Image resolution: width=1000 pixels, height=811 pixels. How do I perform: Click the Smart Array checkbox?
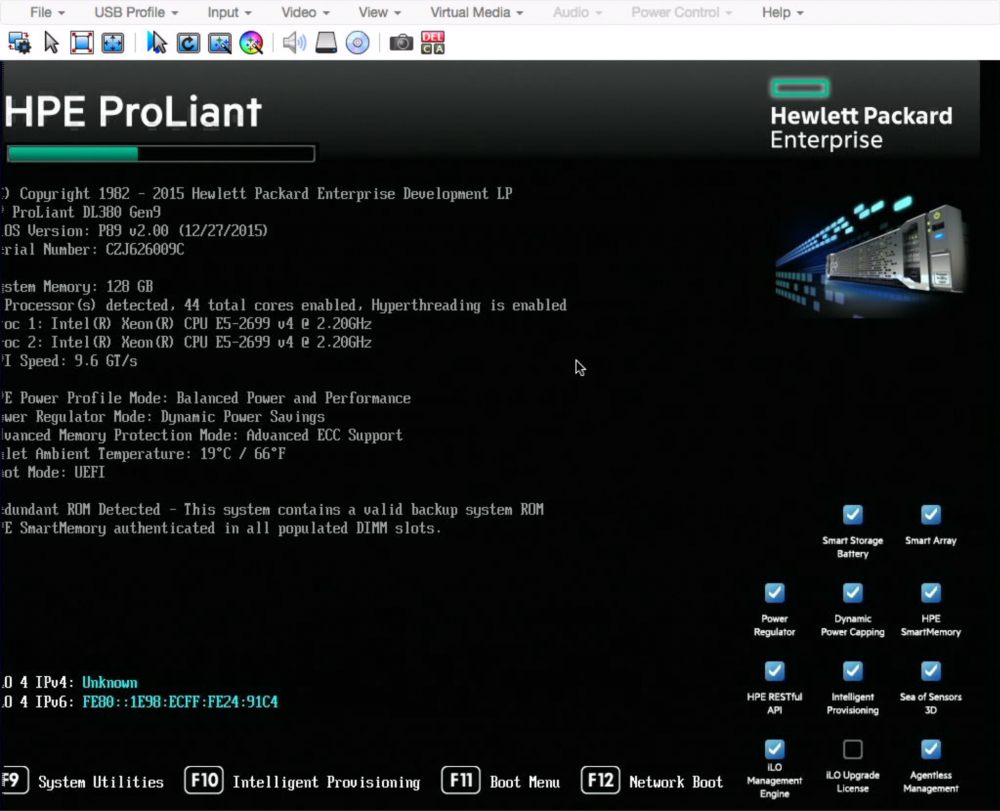point(930,514)
